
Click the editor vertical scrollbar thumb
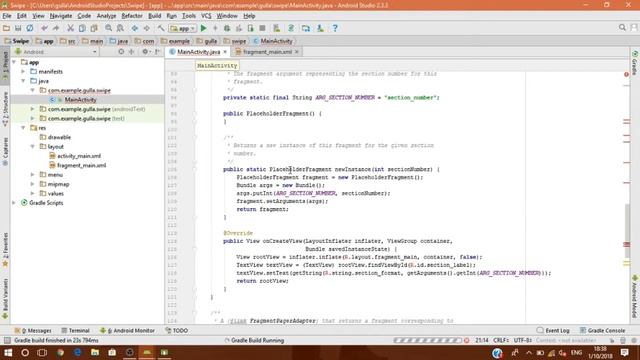tap(627, 231)
